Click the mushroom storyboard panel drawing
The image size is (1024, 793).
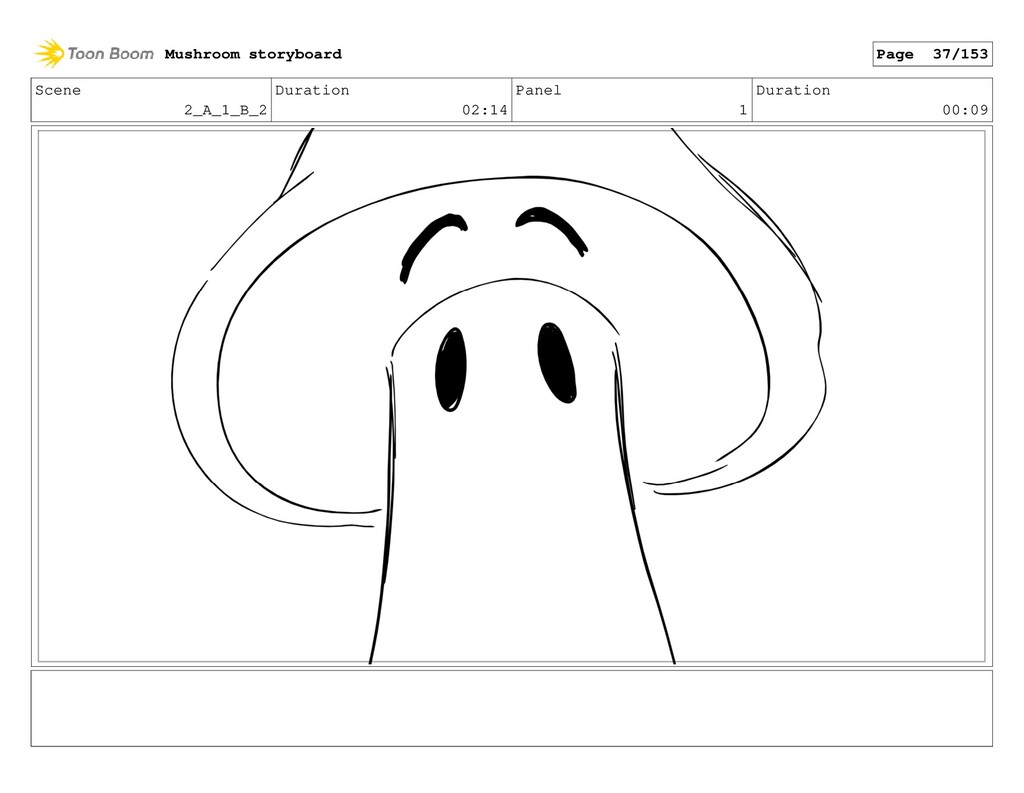[511, 396]
